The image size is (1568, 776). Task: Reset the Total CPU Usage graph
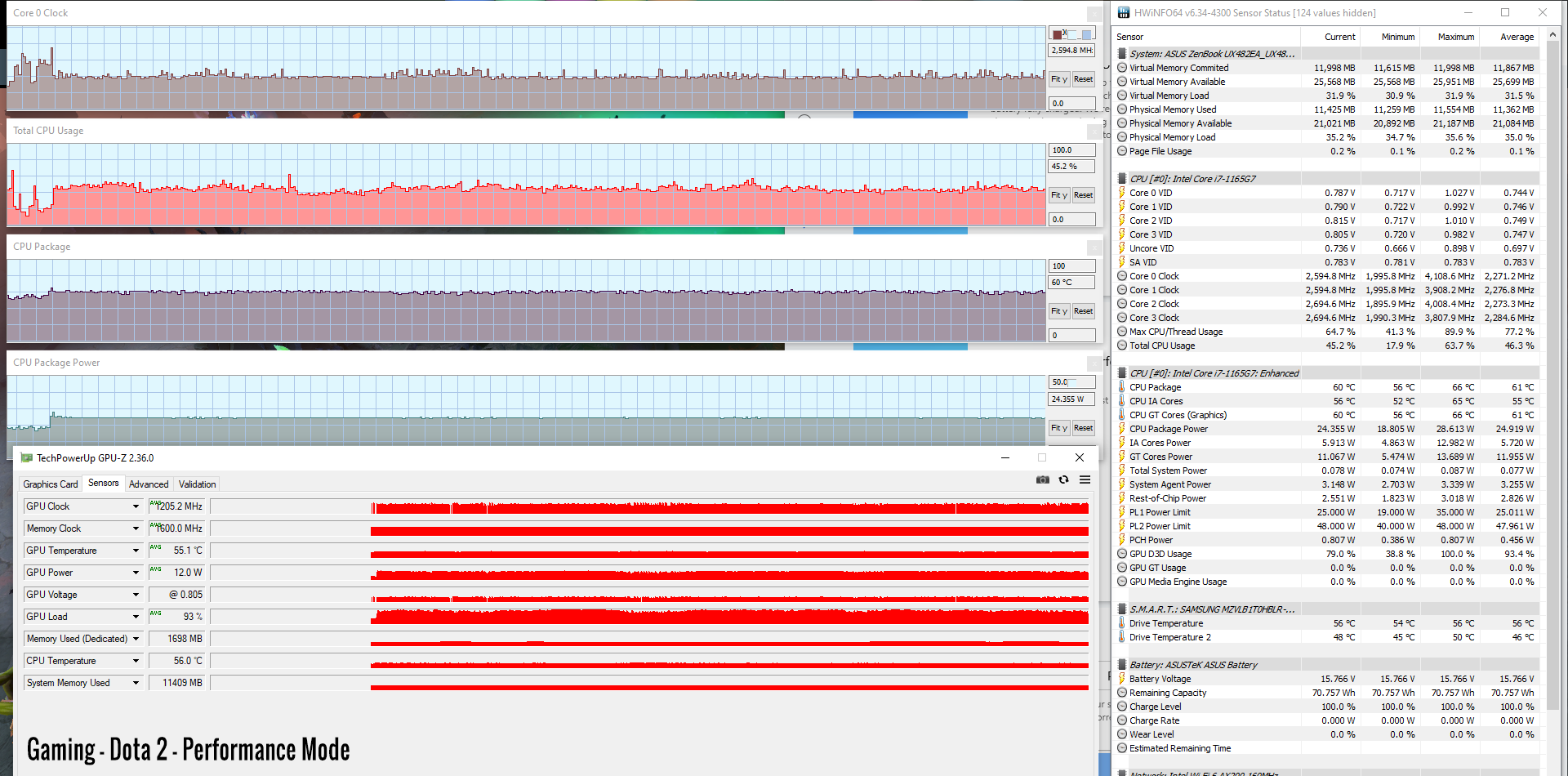1083,195
